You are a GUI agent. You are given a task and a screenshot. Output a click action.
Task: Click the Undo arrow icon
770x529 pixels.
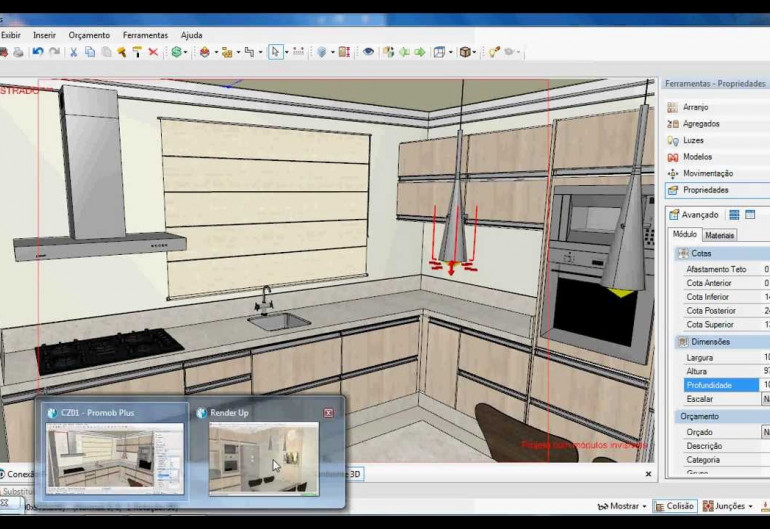click(37, 52)
